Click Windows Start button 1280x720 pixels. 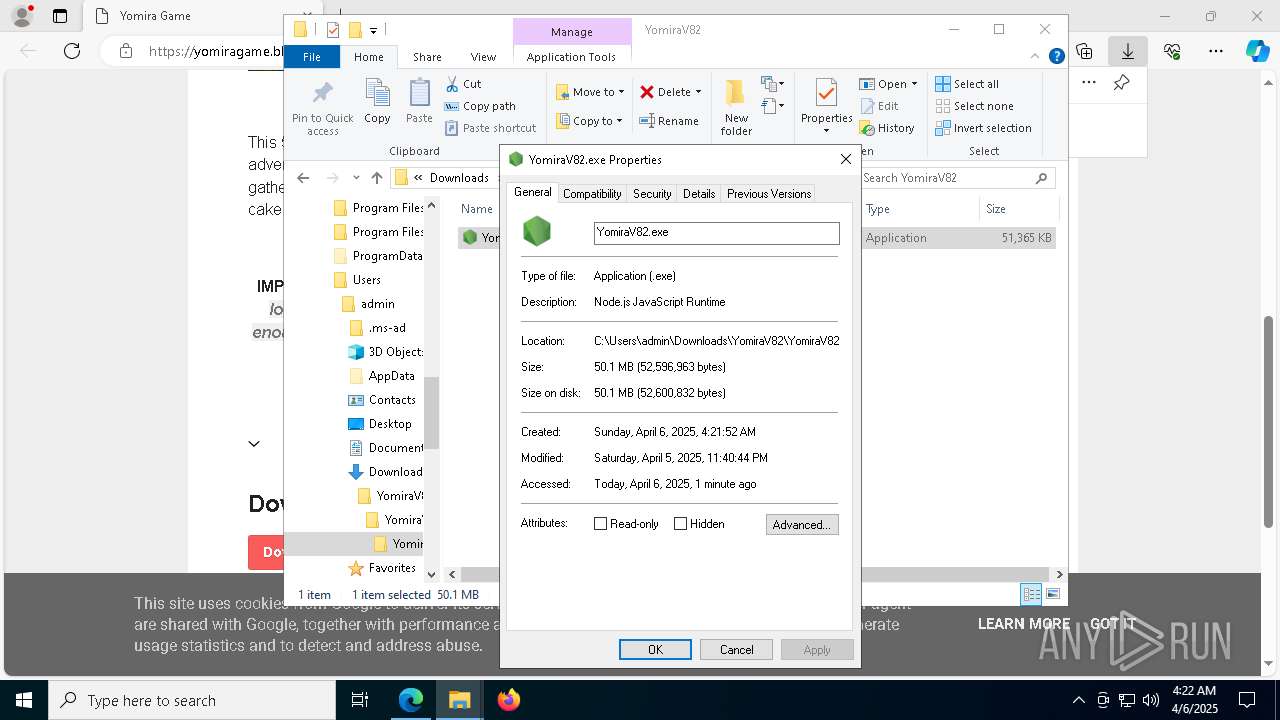click(23, 700)
